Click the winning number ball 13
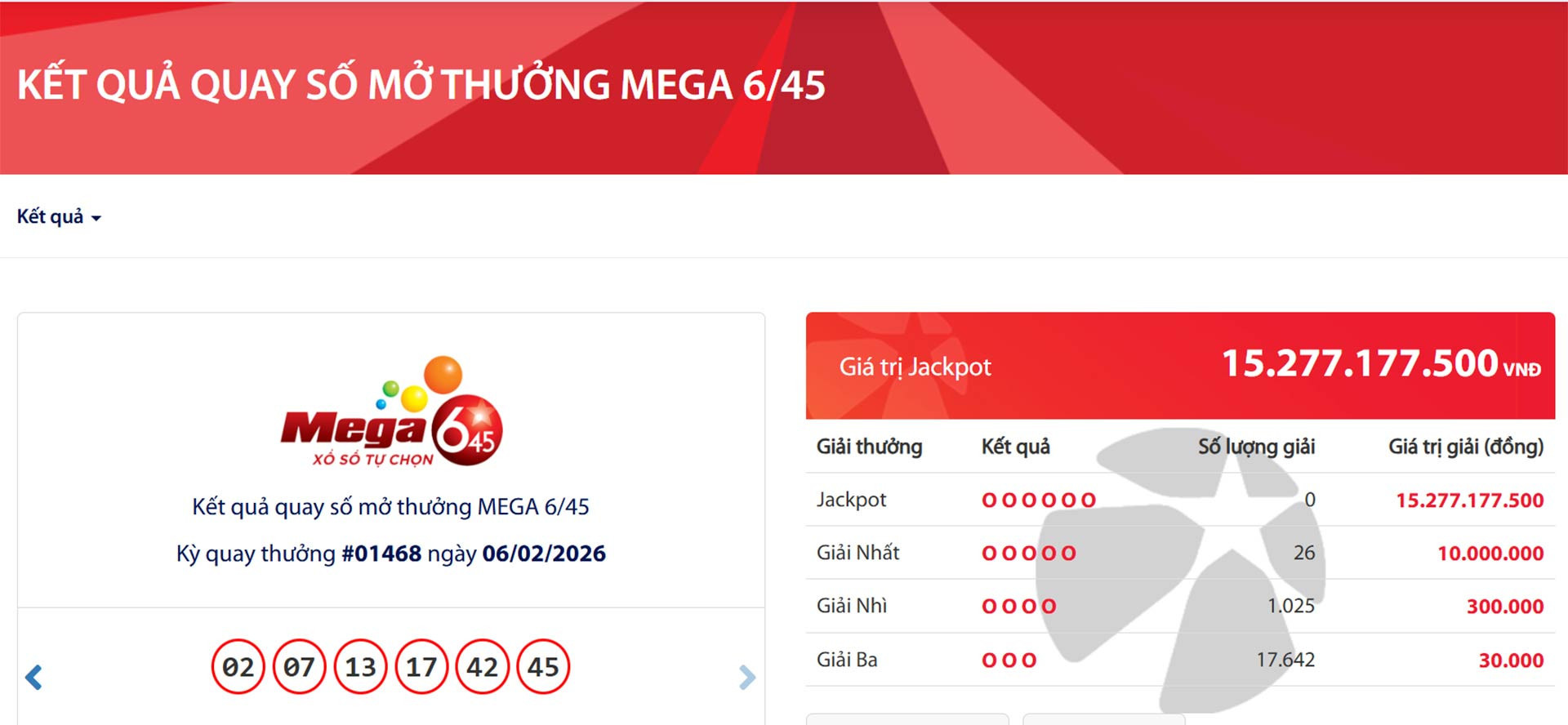Screen dimensions: 1568x725 [x=359, y=666]
